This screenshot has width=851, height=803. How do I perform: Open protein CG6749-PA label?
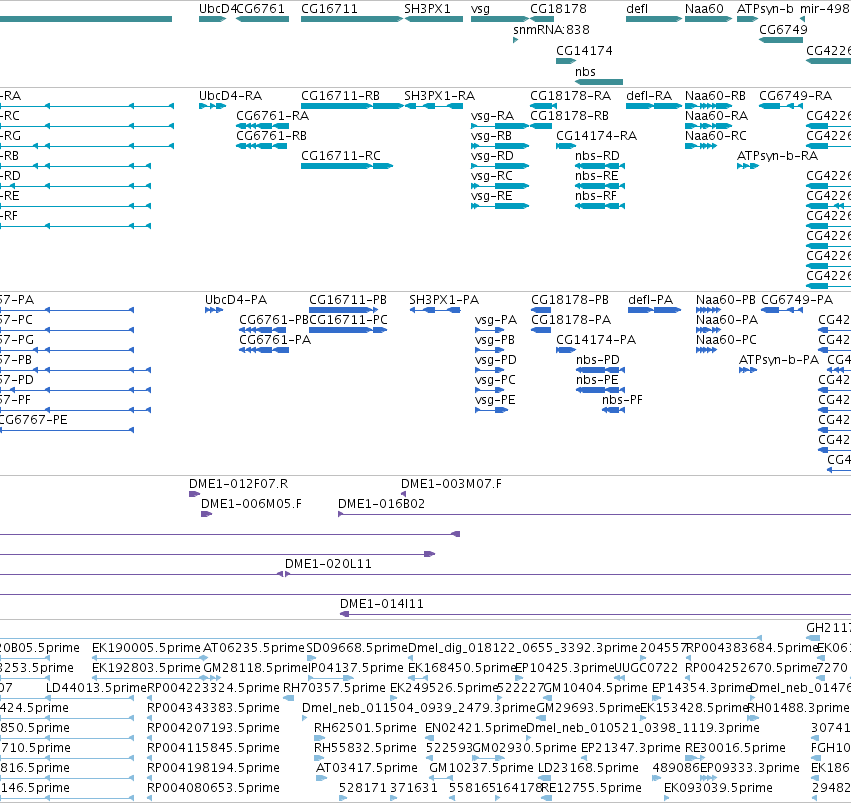(797, 299)
